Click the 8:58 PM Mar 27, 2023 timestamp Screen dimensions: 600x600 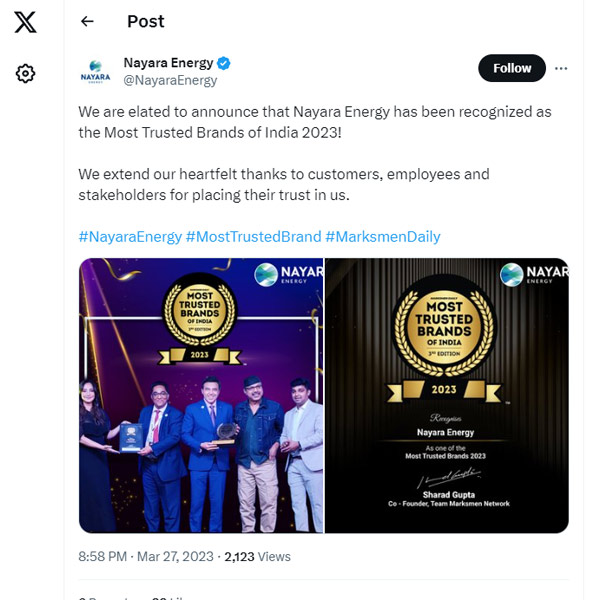(x=144, y=556)
